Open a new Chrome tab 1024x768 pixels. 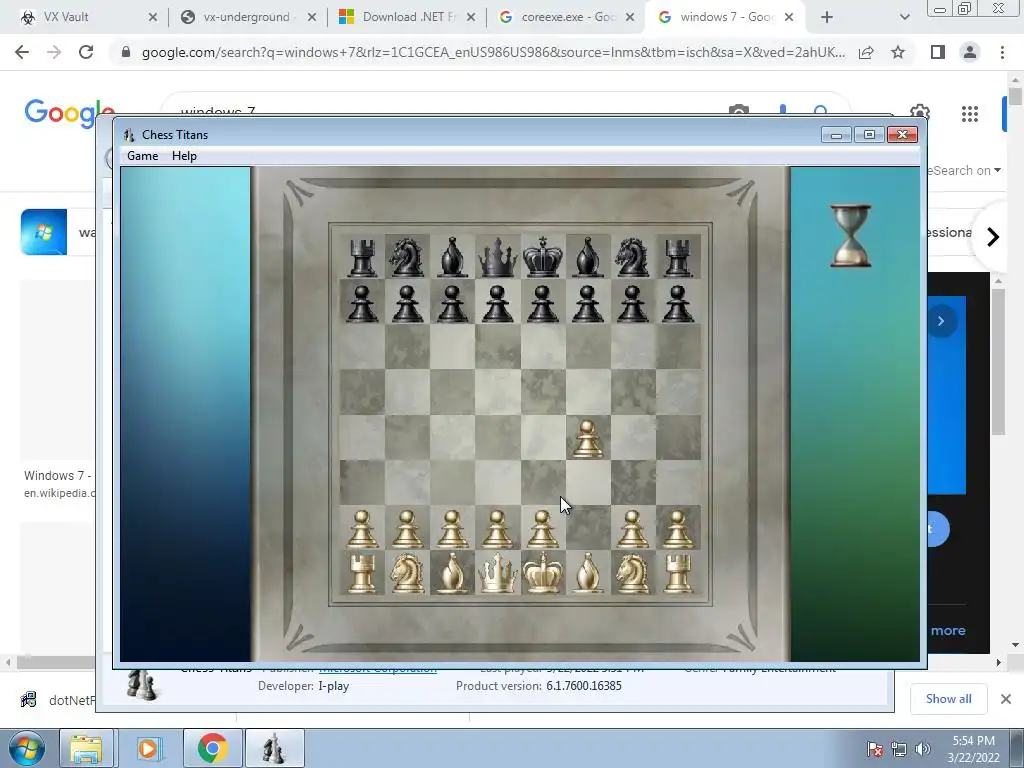(827, 17)
